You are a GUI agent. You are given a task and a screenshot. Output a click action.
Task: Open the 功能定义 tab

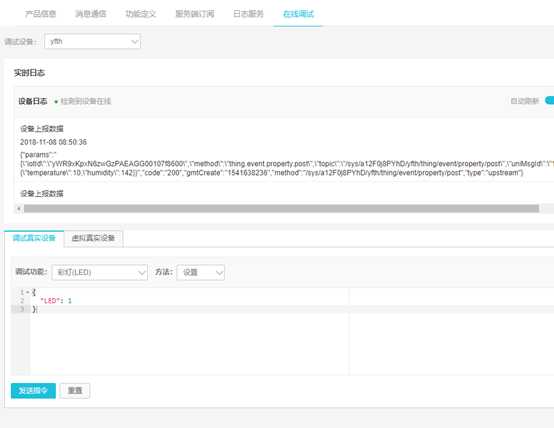click(141, 14)
